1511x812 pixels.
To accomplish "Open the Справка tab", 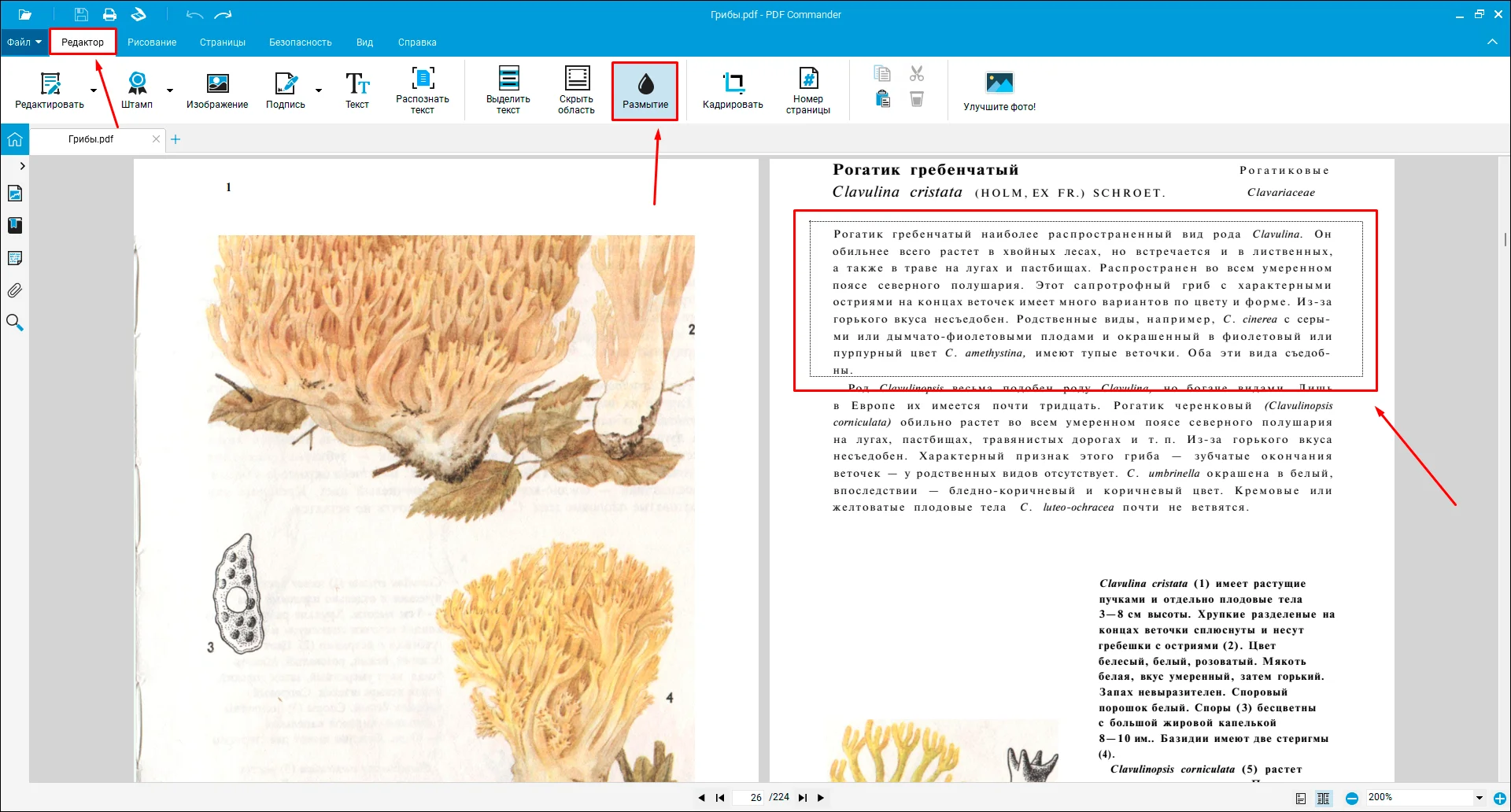I will click(417, 42).
